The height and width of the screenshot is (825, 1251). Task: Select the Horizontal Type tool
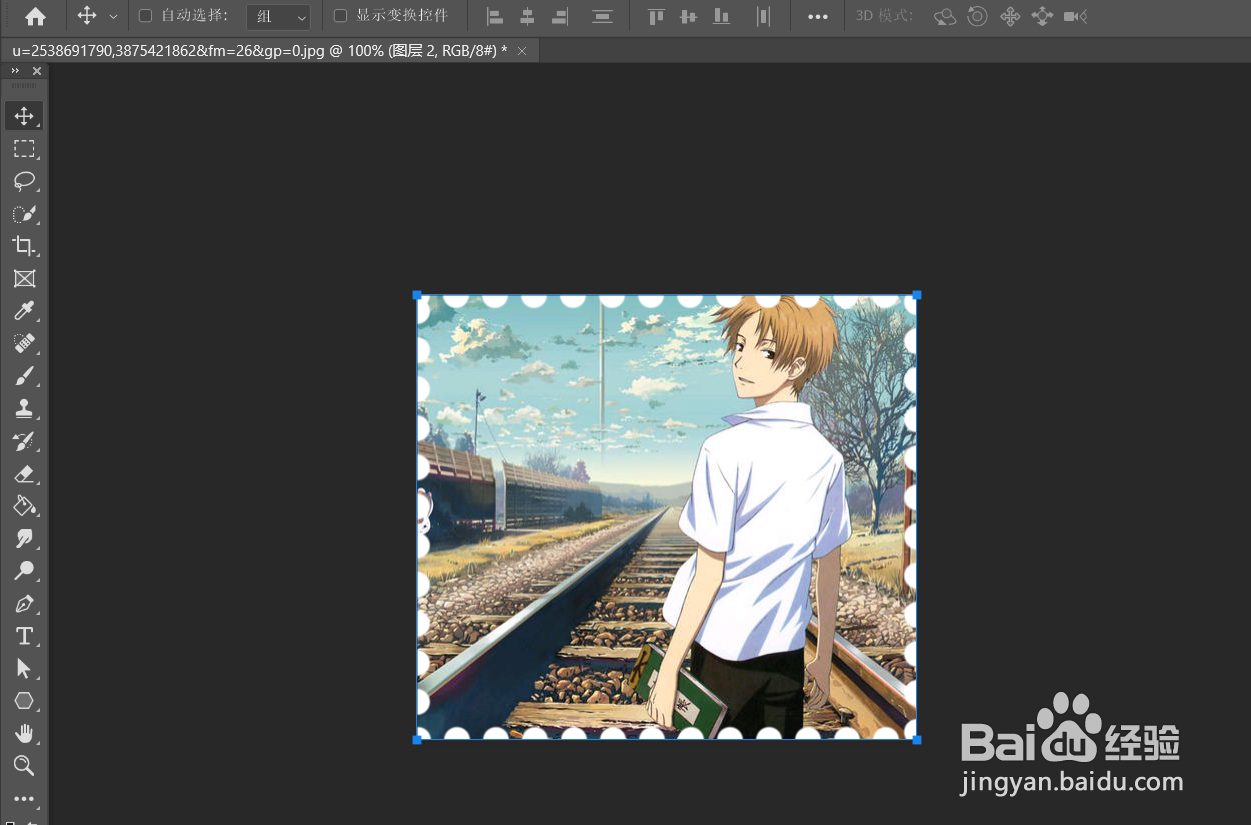point(24,636)
